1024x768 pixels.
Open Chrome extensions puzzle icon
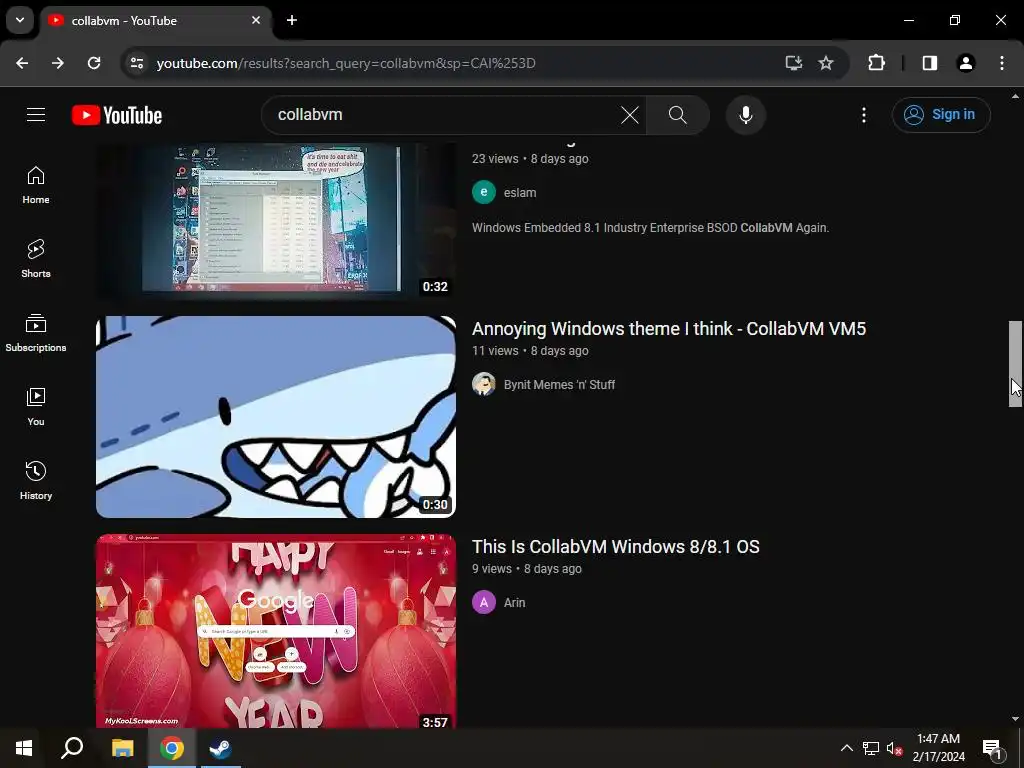[x=876, y=63]
